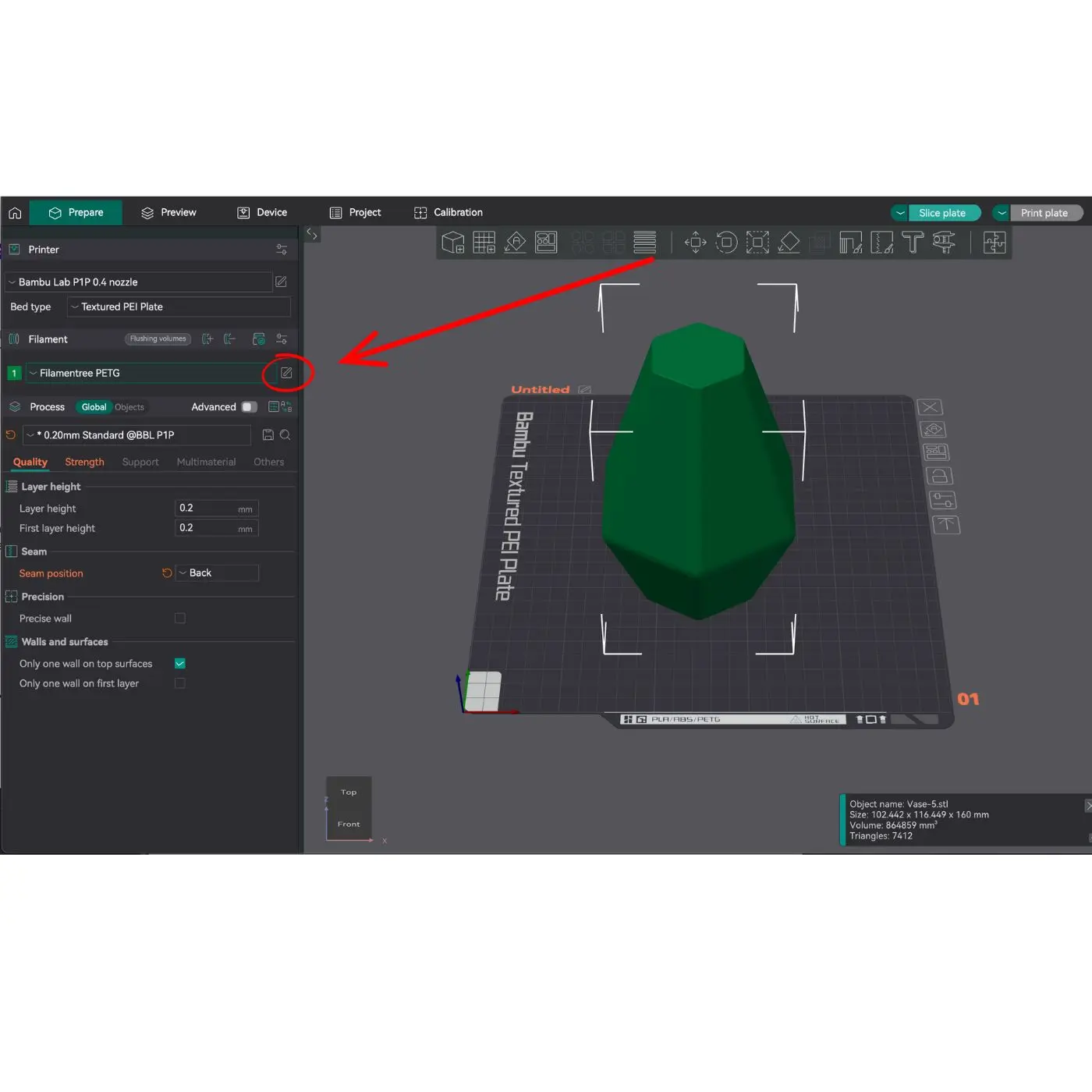
Task: Click the Layer height value field
Action: point(207,509)
